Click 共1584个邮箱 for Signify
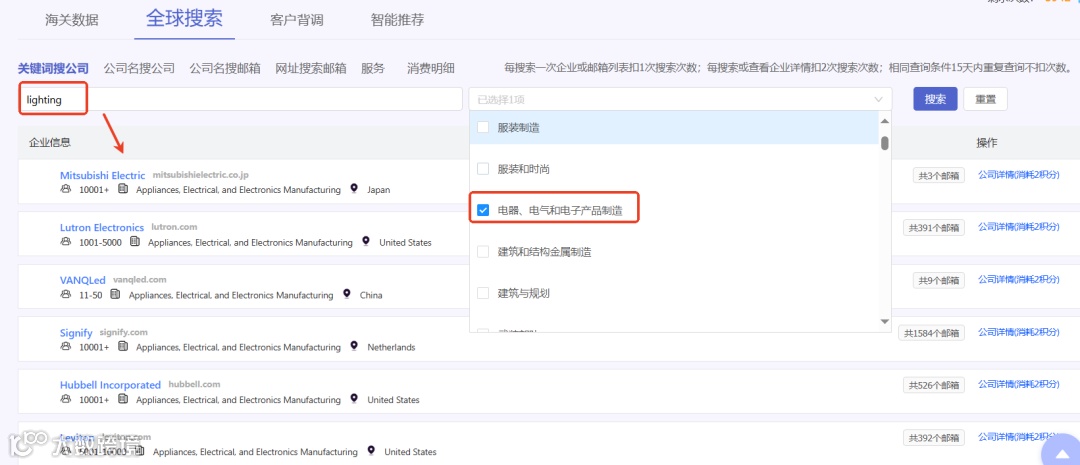Viewport: 1080px width, 465px height. (932, 333)
